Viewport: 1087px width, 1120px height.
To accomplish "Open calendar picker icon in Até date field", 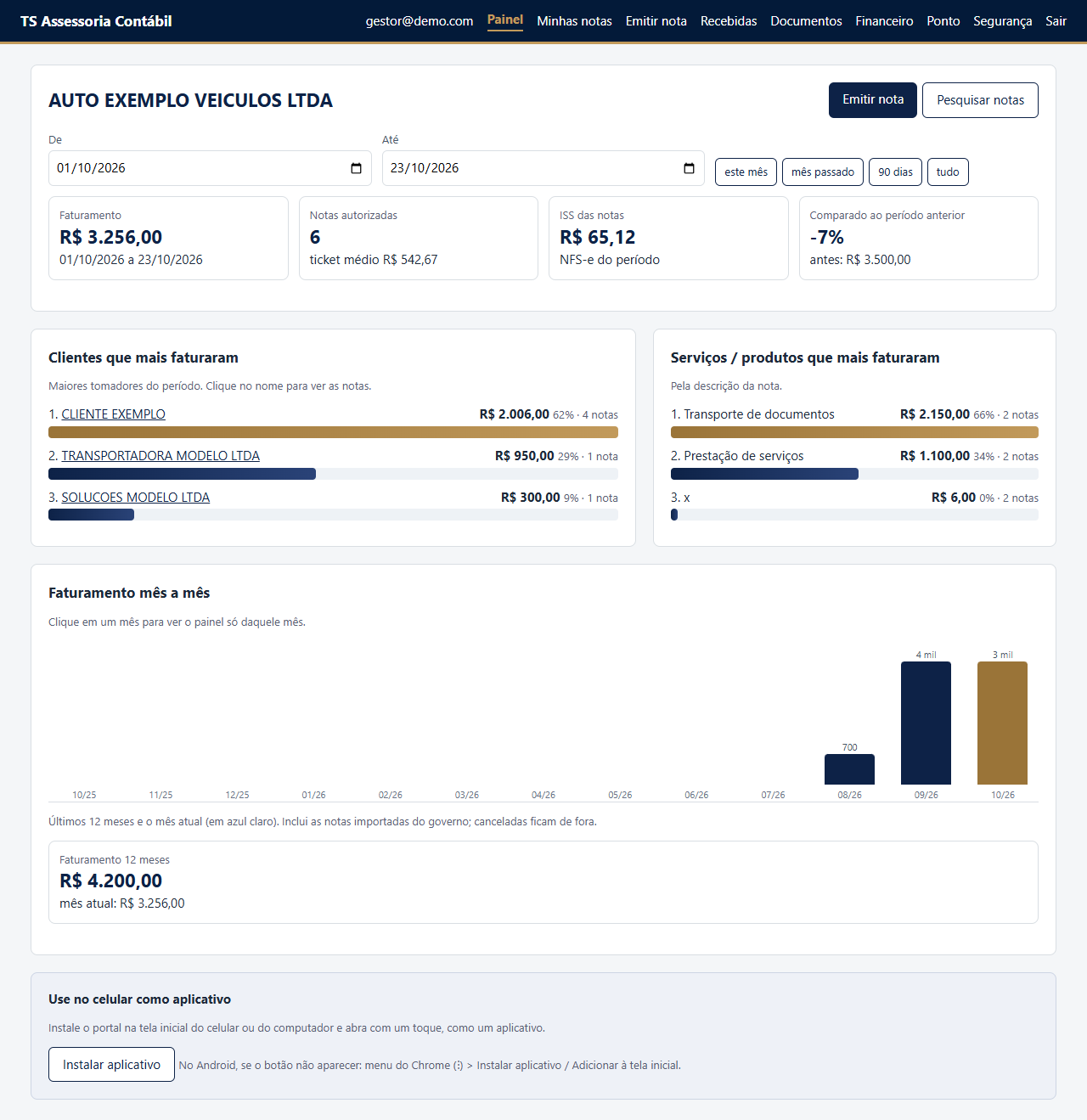I will (689, 168).
